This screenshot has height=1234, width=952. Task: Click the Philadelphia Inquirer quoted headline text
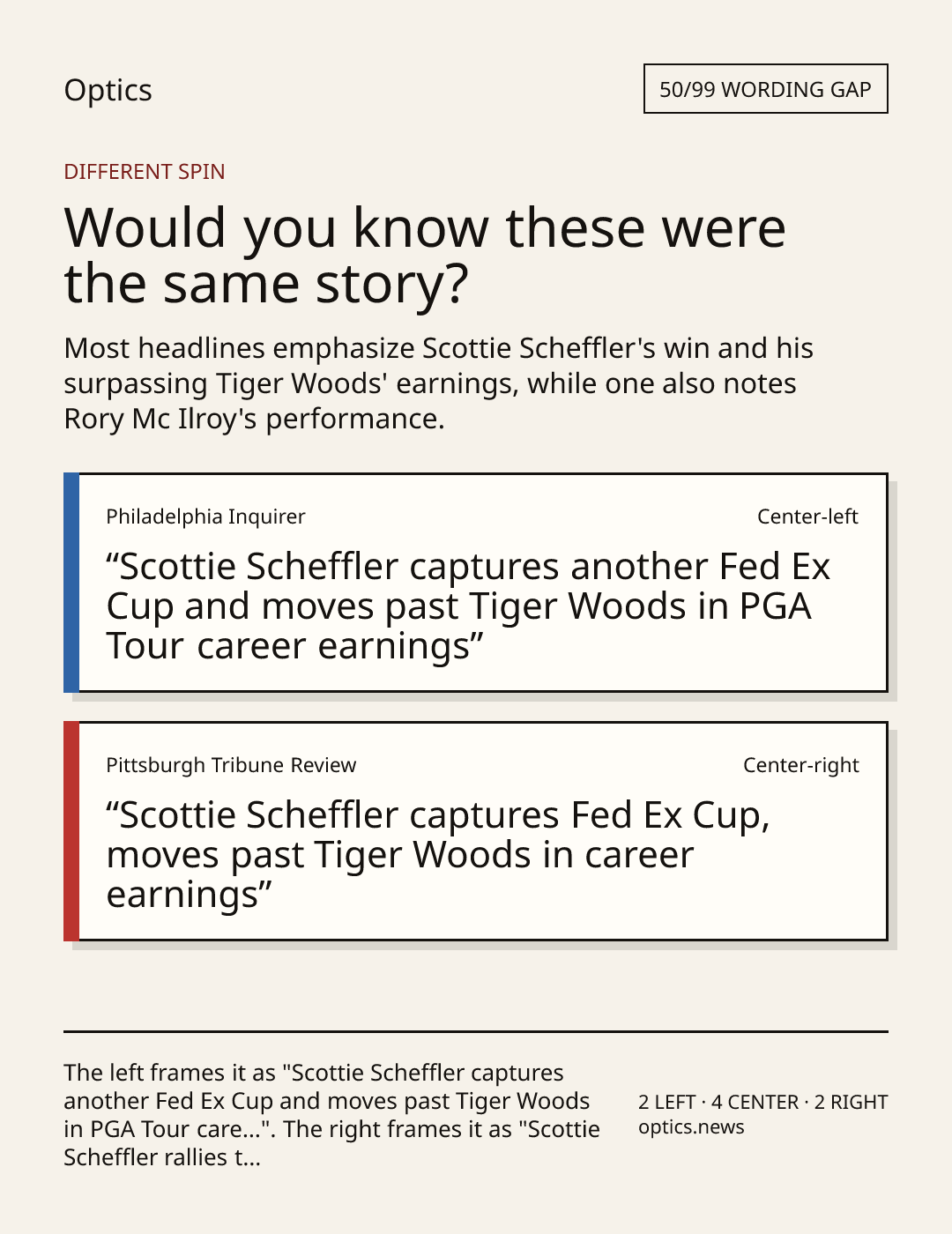468,606
